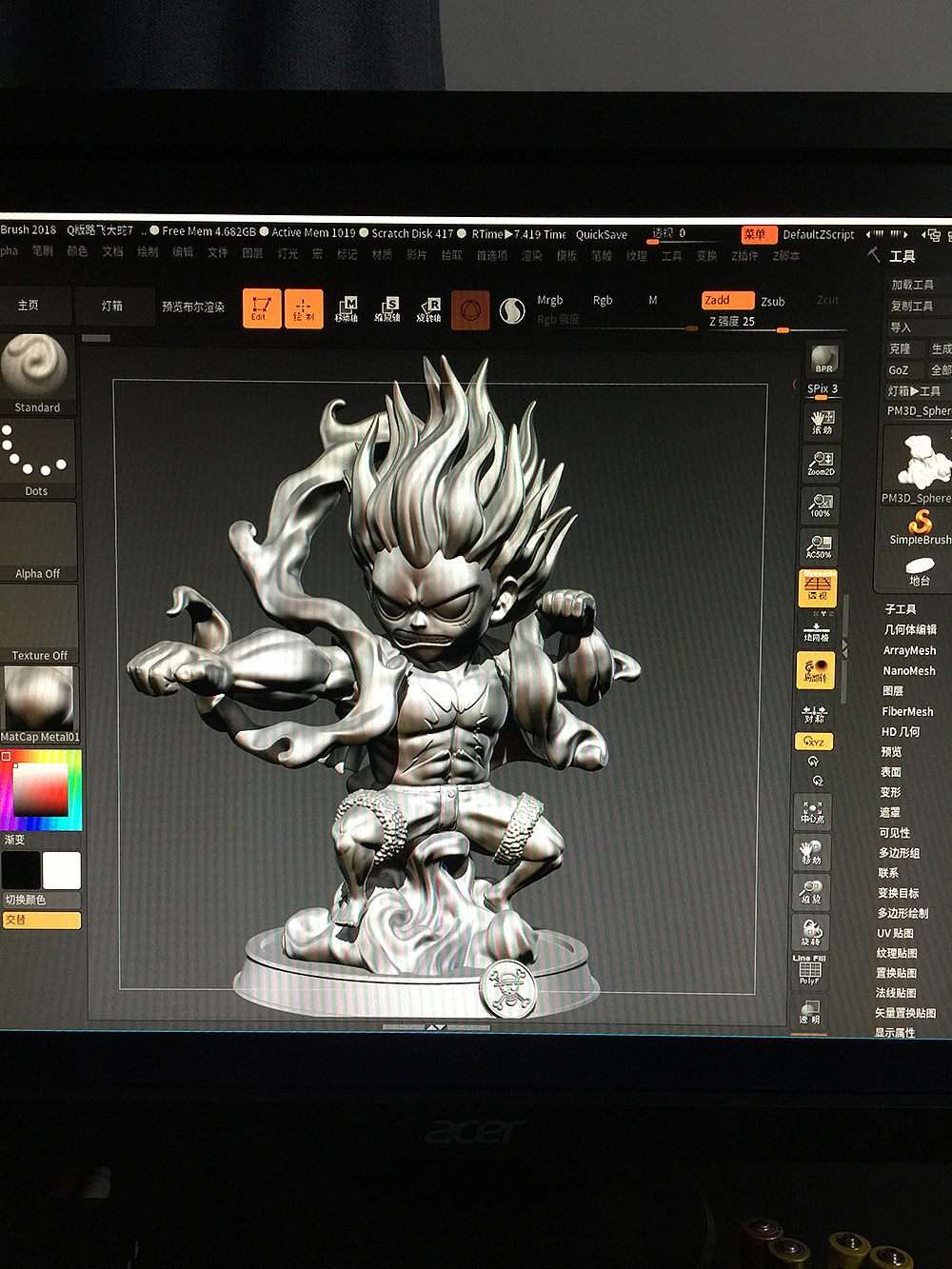Toggle Transparency (透明) button
The height and width of the screenshot is (1269, 952).
click(808, 1011)
